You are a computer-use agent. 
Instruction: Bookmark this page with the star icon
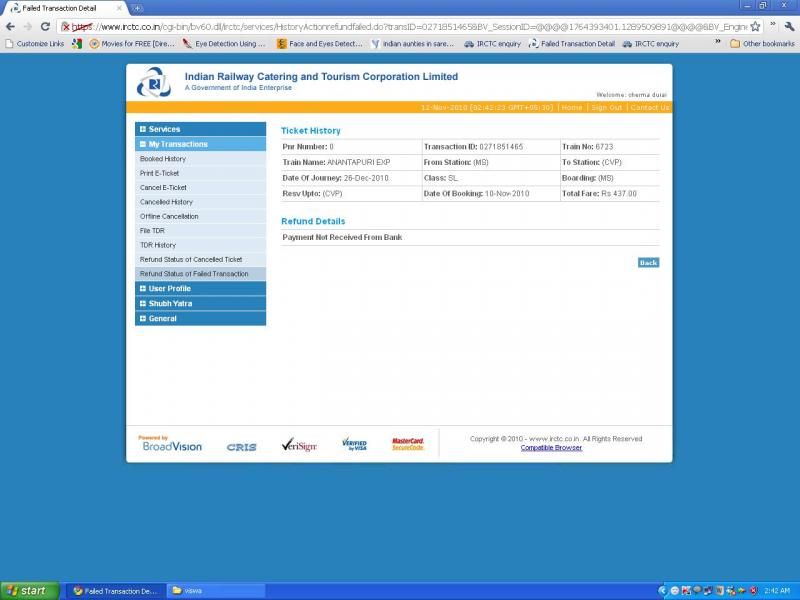tap(755, 27)
